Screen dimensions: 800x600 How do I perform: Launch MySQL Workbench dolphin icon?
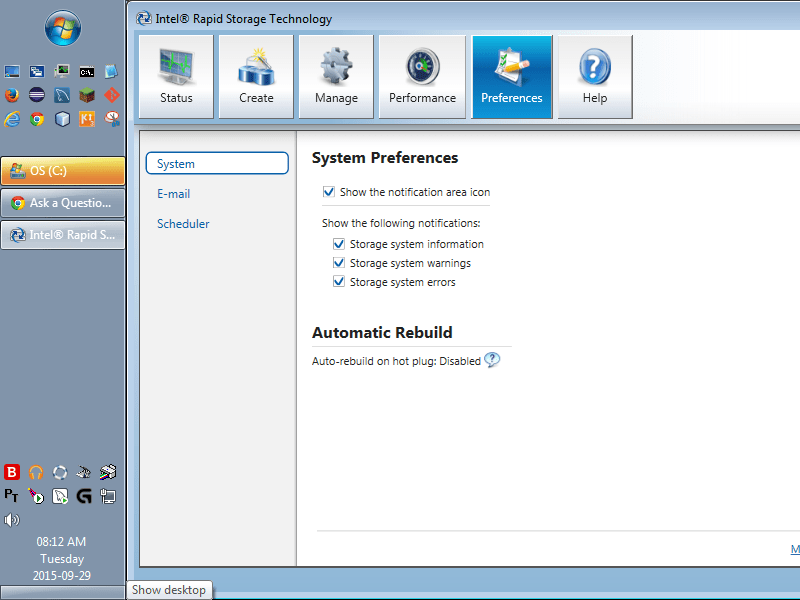coord(62,95)
